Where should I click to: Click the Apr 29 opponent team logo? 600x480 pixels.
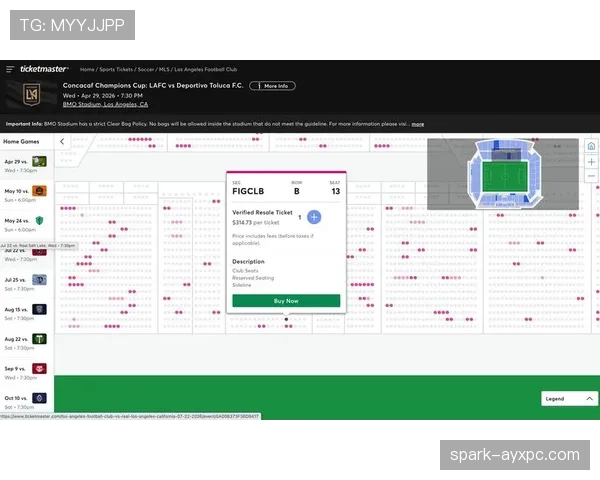tap(39, 162)
